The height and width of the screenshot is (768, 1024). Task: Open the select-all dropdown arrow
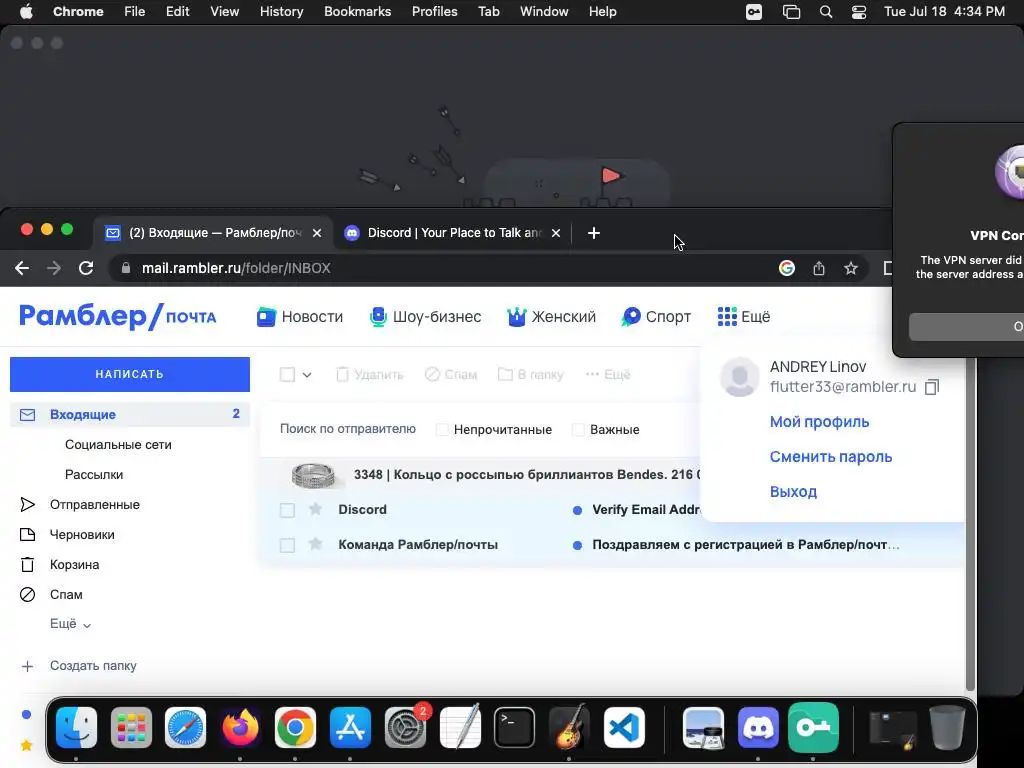pyautogui.click(x=307, y=375)
